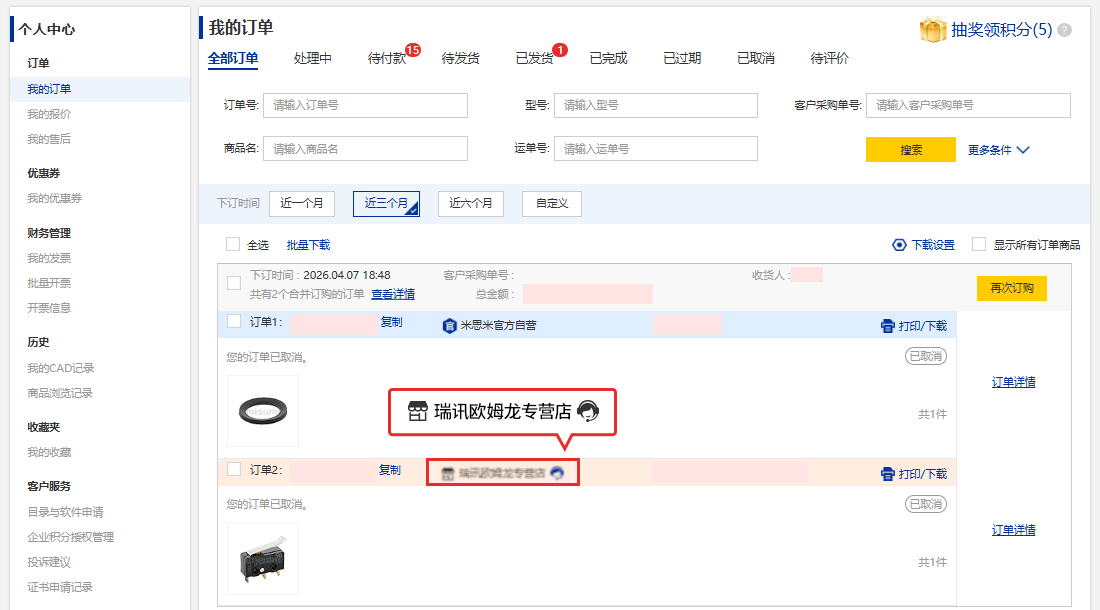Switch to the 待付款 tab

[386, 59]
